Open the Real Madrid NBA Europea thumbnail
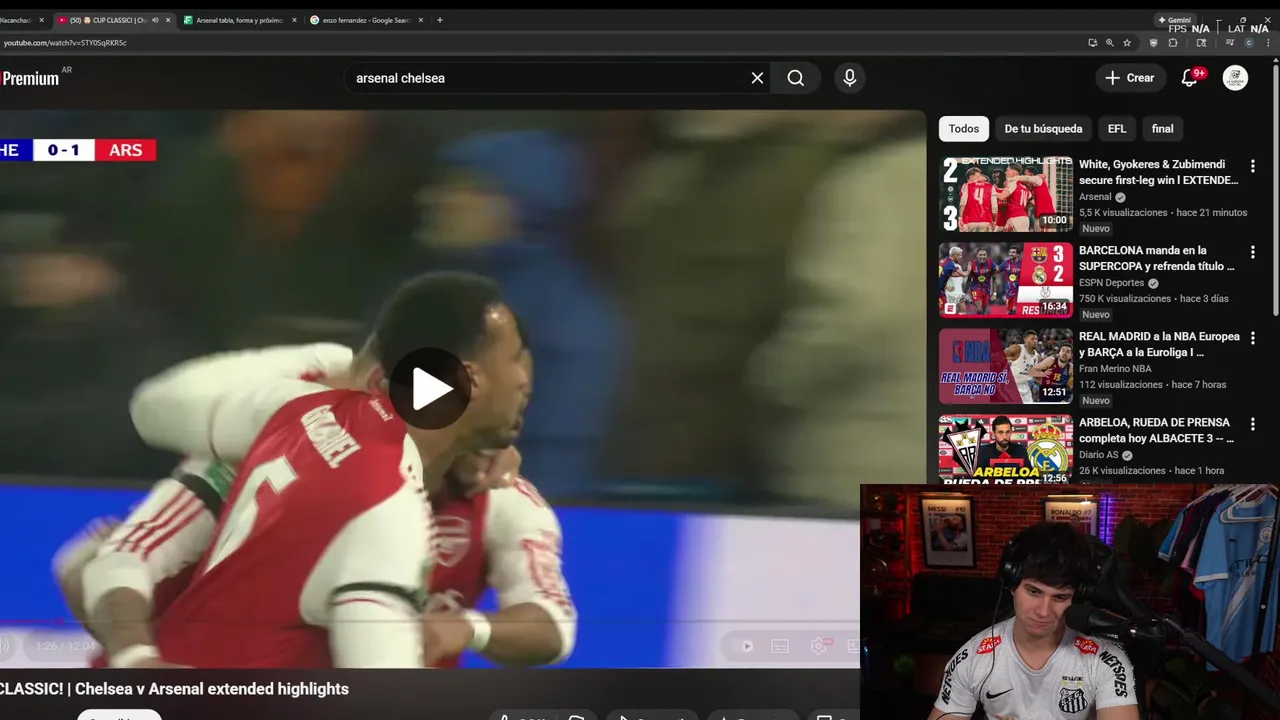 [x=1005, y=366]
